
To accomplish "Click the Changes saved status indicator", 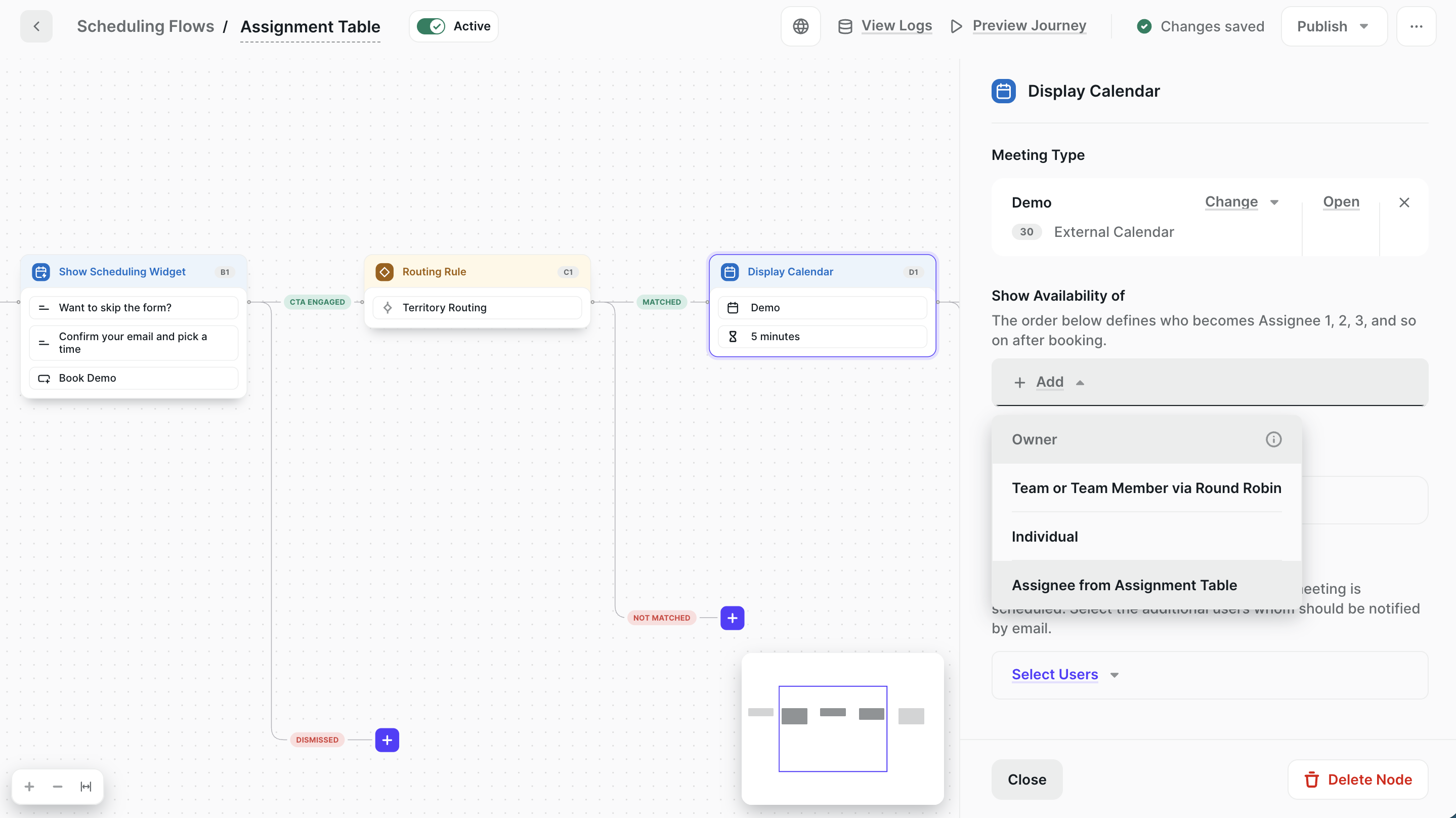I will pos(1201,26).
